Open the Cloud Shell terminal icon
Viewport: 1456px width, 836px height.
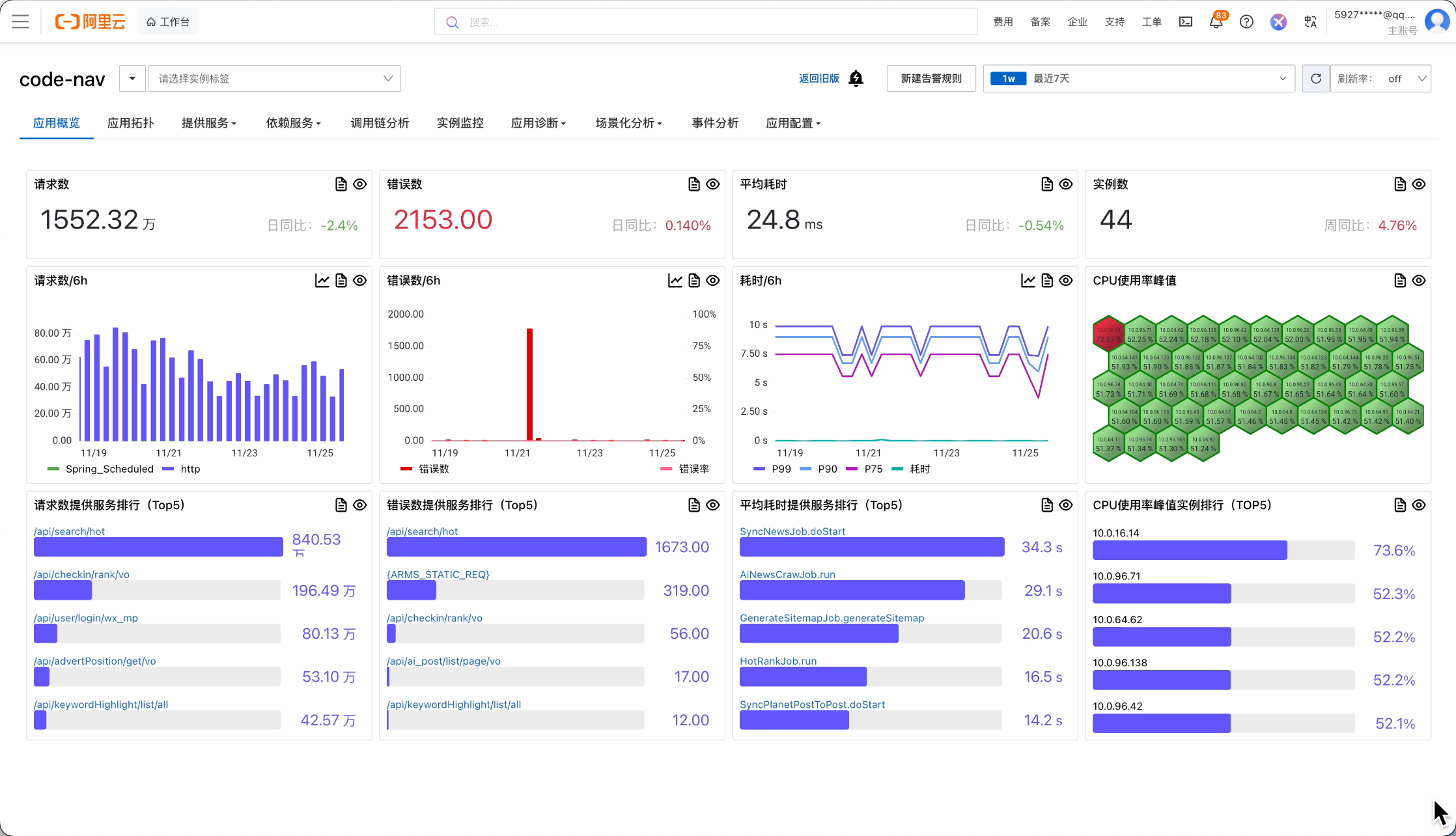coord(1185,21)
